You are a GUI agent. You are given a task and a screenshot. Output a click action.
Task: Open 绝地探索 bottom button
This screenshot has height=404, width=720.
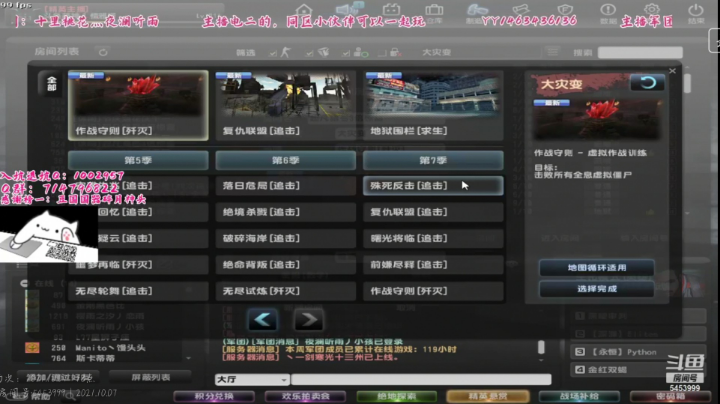point(397,396)
